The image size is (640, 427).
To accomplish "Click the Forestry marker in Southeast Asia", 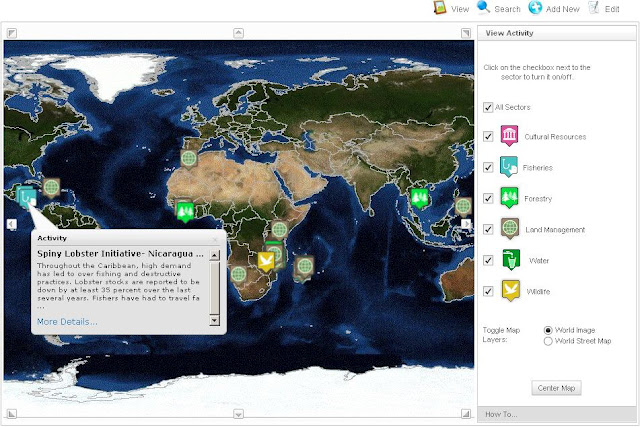I will coord(419,197).
